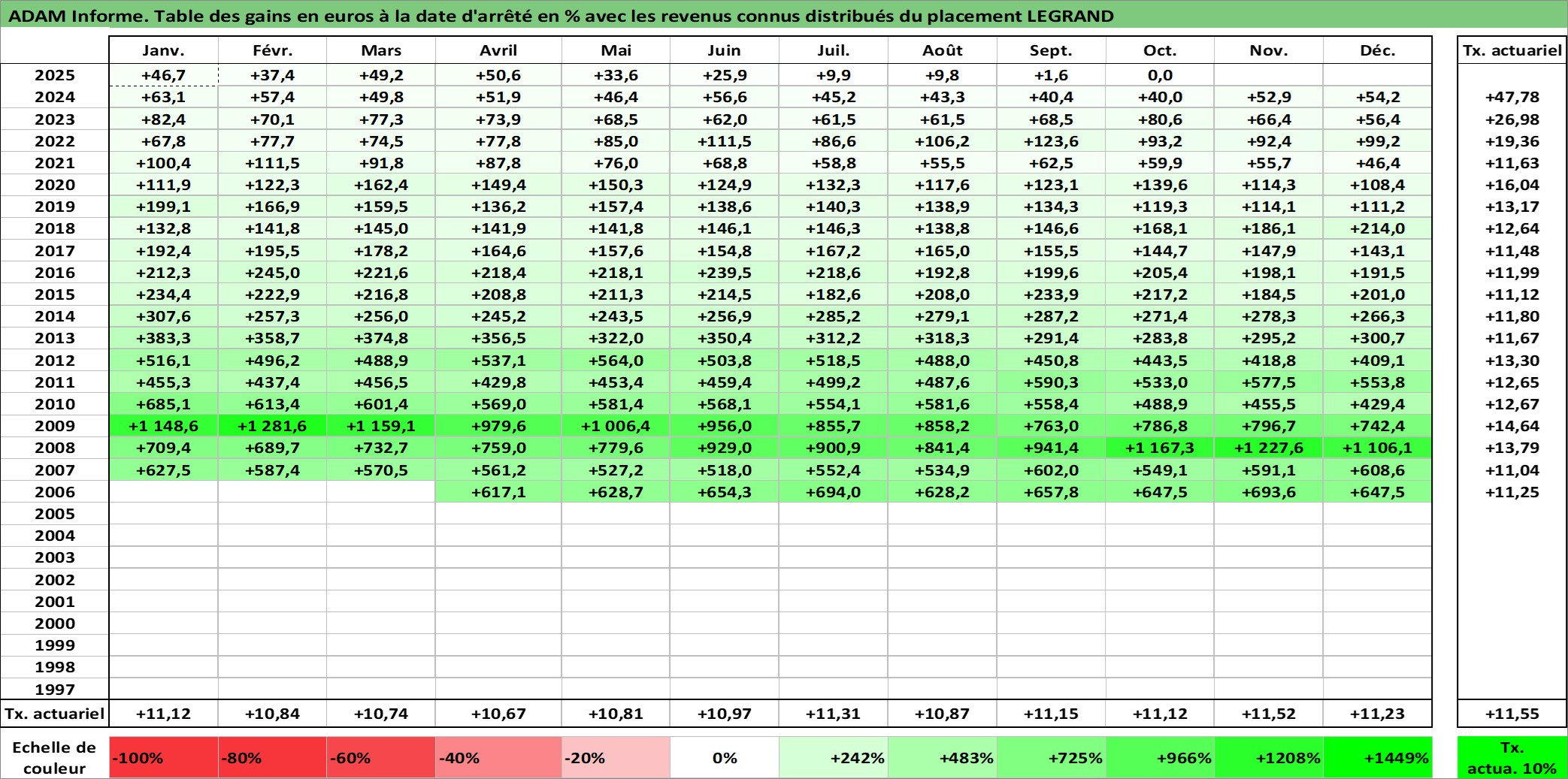
Task: Select the Févr. column header
Action: coord(272,50)
